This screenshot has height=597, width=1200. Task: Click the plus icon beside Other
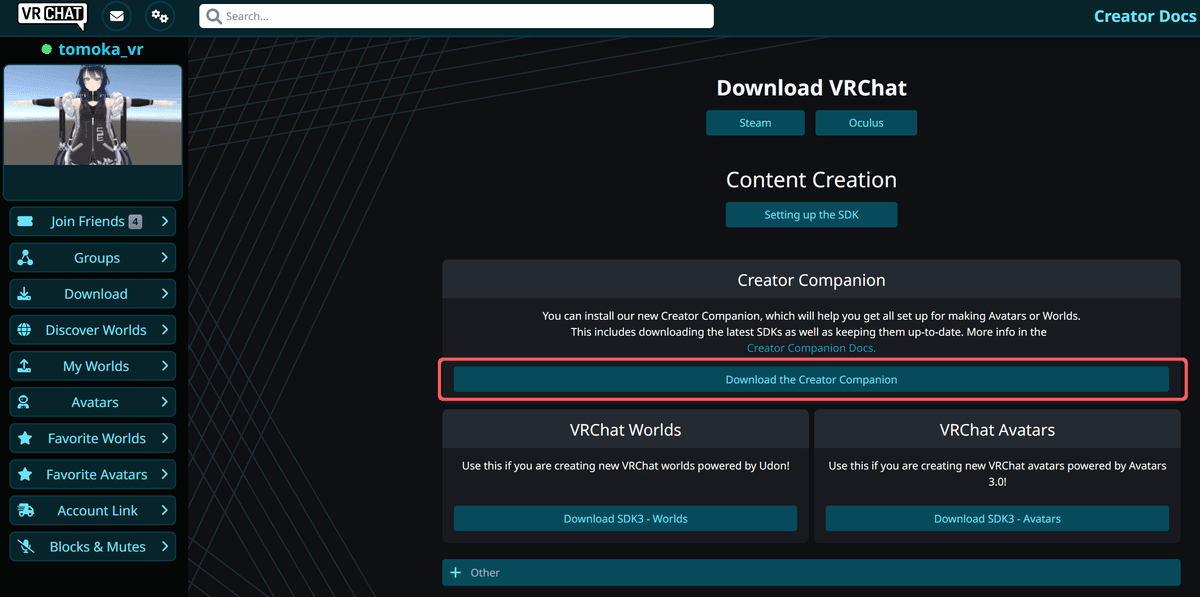pyautogui.click(x=456, y=572)
